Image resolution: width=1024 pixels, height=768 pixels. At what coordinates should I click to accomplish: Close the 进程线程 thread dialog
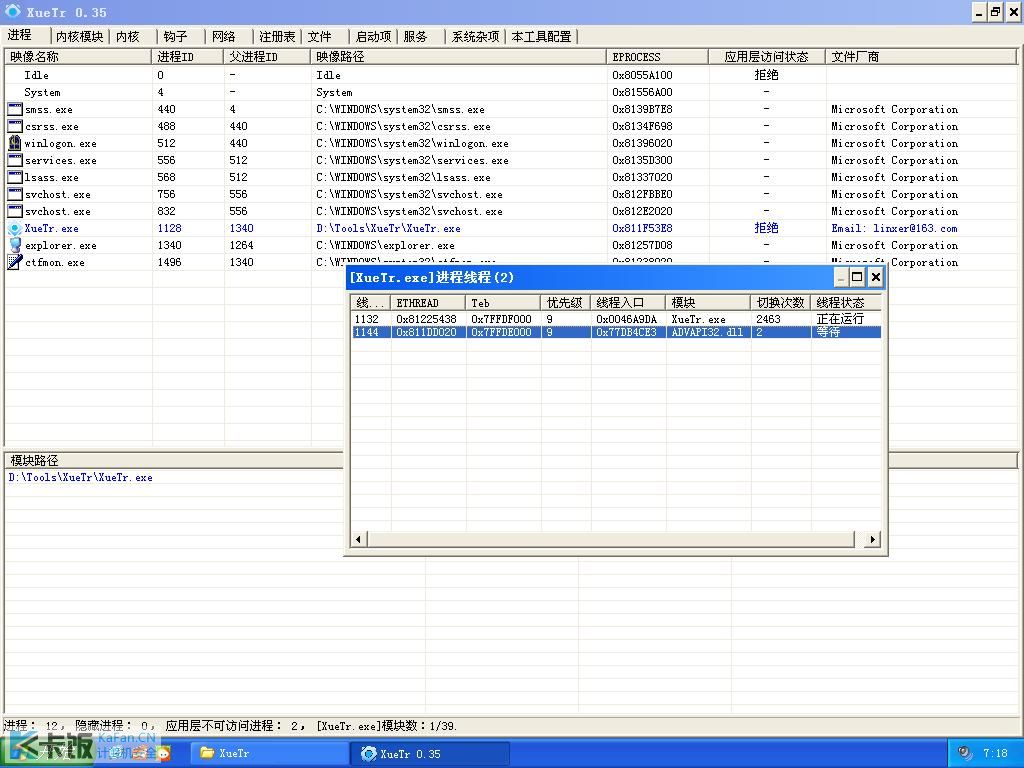pyautogui.click(x=876, y=277)
